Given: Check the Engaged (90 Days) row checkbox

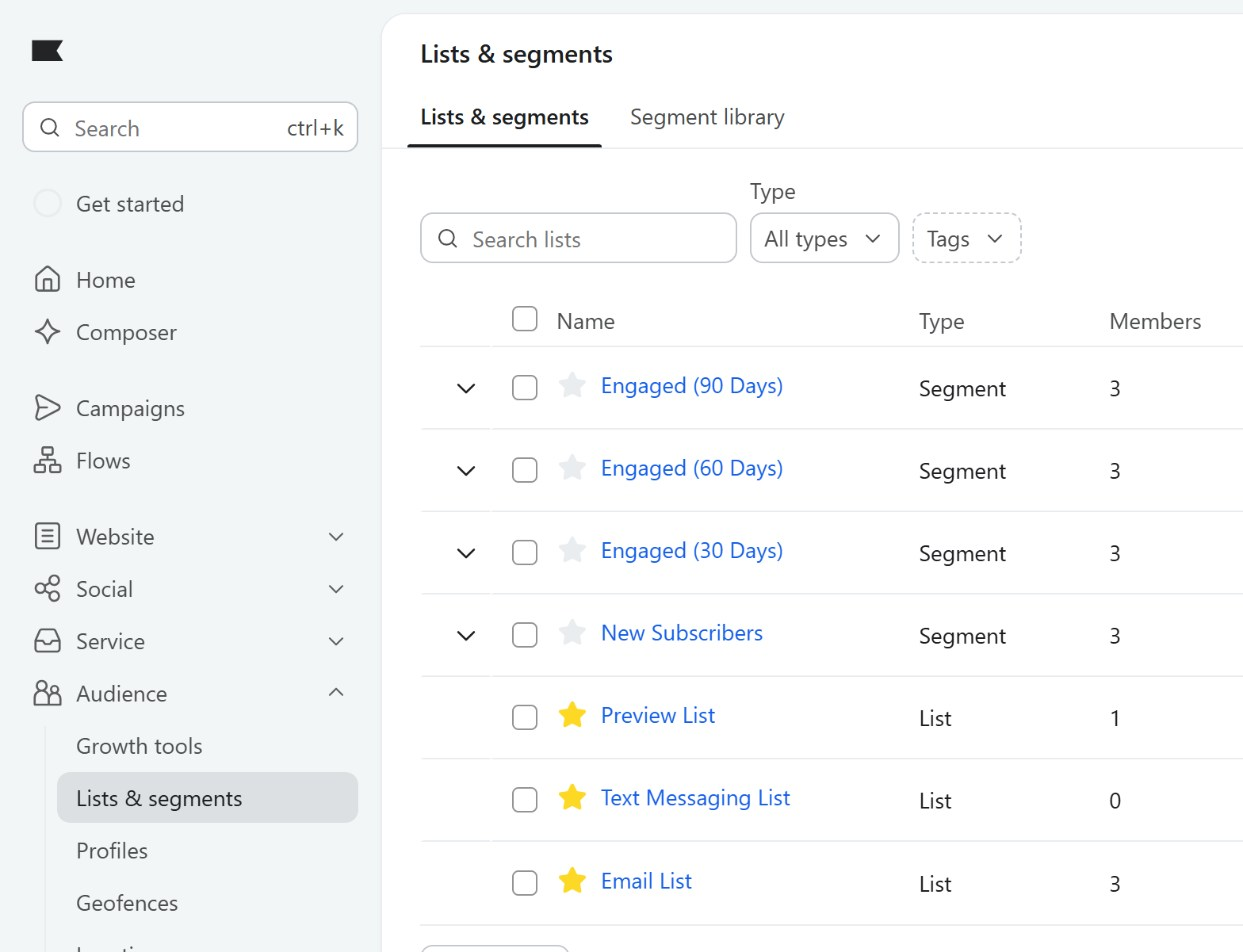Looking at the screenshot, I should [x=525, y=387].
